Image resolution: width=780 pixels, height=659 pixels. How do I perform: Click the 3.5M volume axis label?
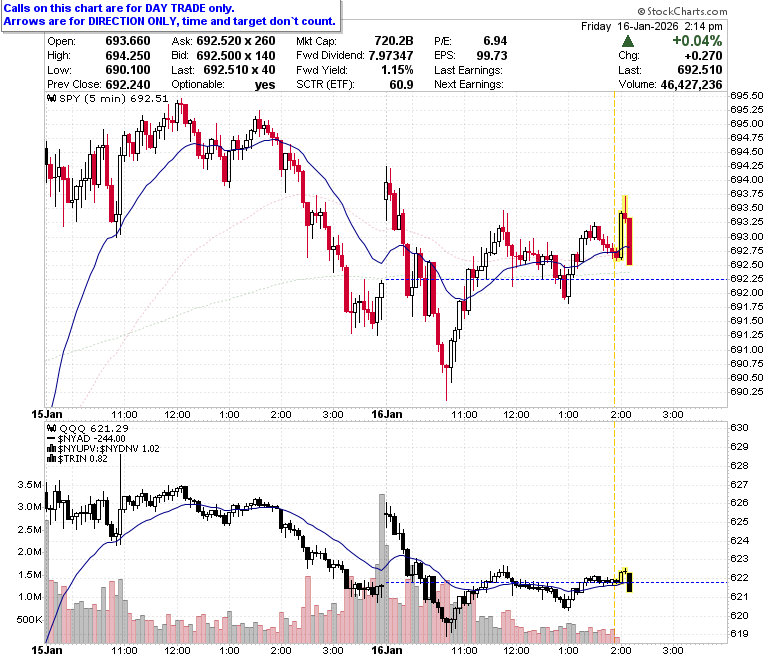29,485
